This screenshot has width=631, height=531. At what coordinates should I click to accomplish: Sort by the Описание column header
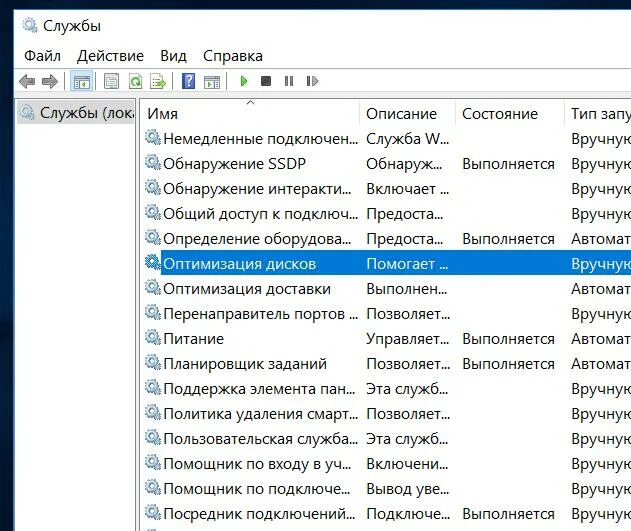(407, 113)
